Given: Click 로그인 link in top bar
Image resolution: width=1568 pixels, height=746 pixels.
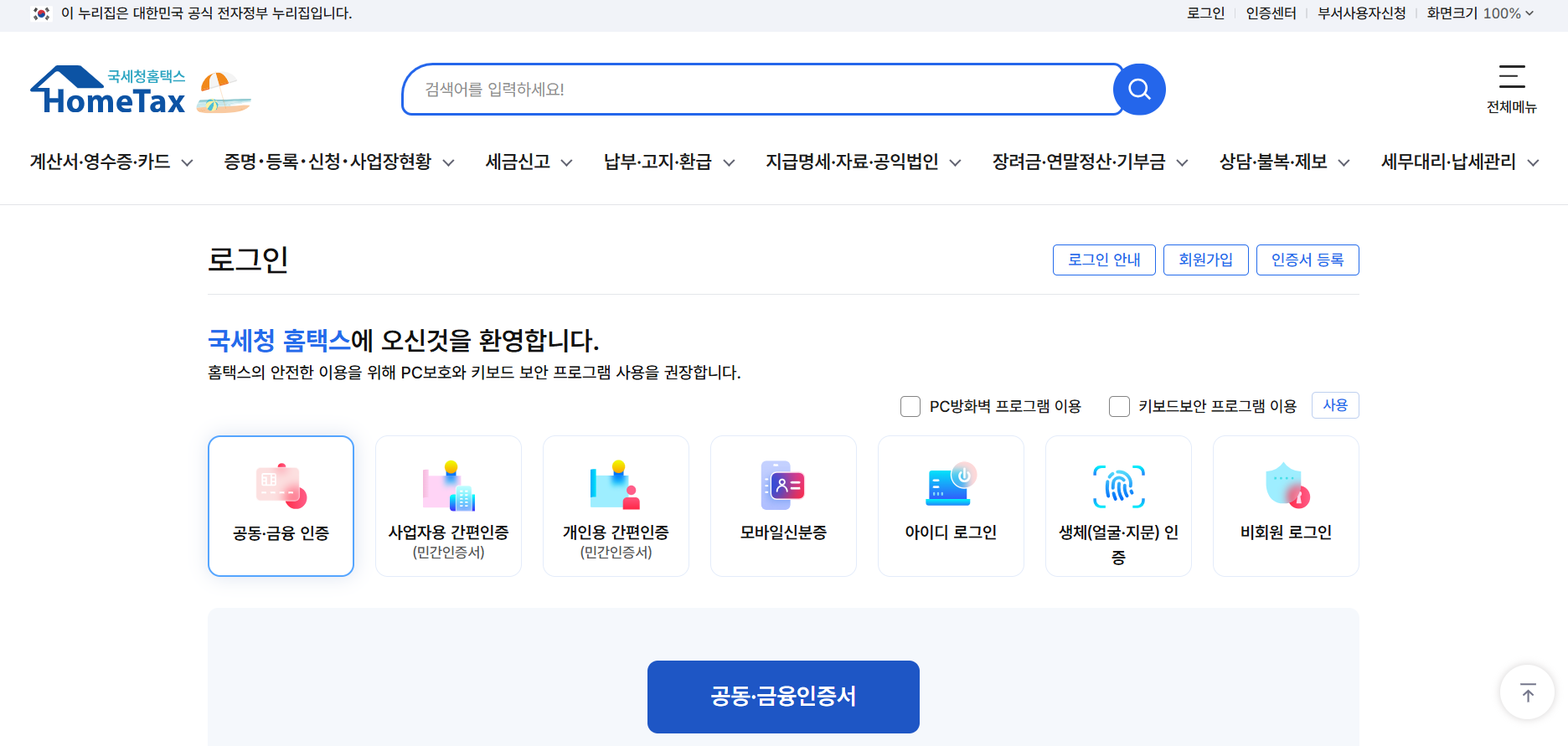Looking at the screenshot, I should pyautogui.click(x=1205, y=13).
